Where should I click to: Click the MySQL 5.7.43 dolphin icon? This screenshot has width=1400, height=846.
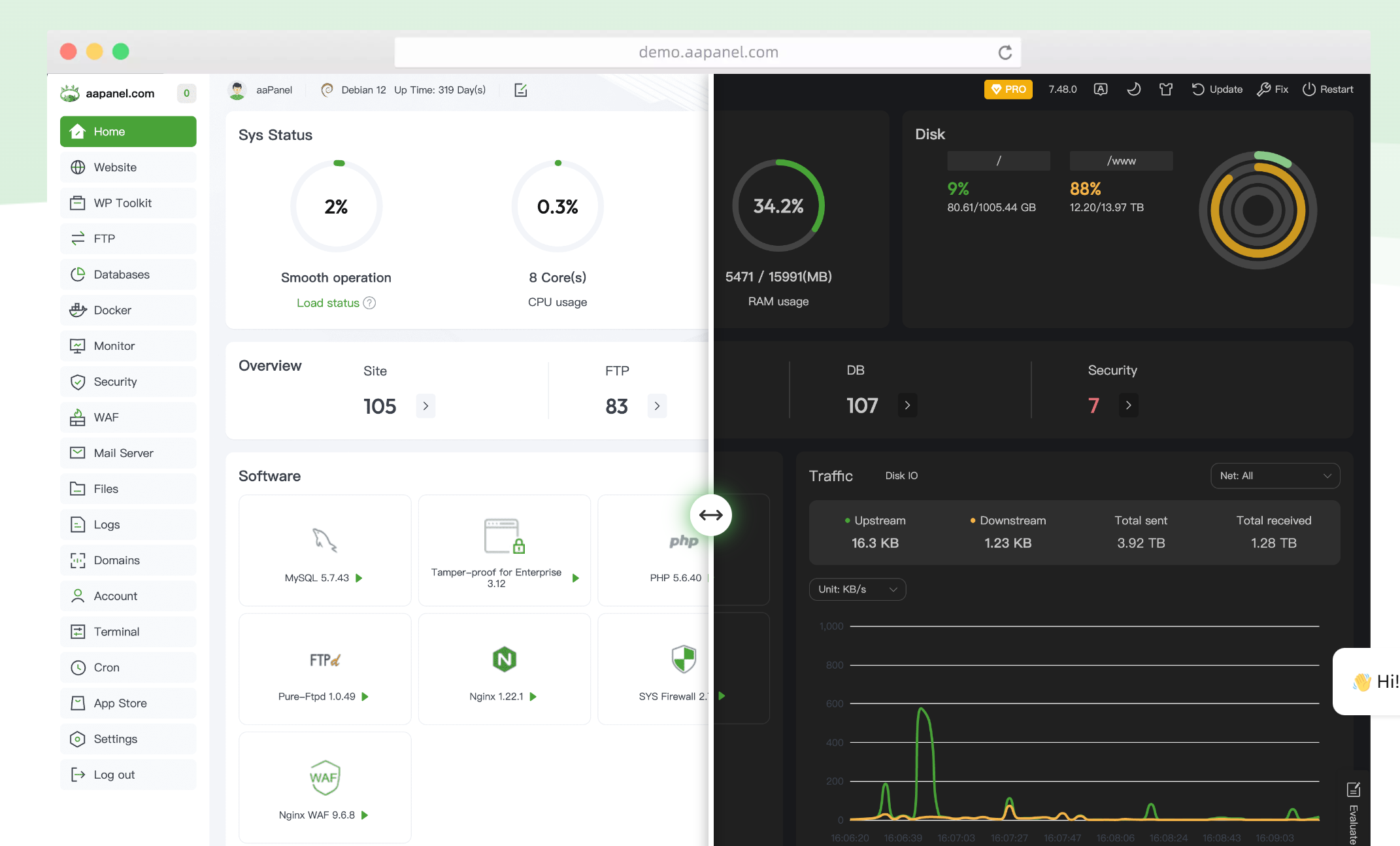tap(324, 540)
